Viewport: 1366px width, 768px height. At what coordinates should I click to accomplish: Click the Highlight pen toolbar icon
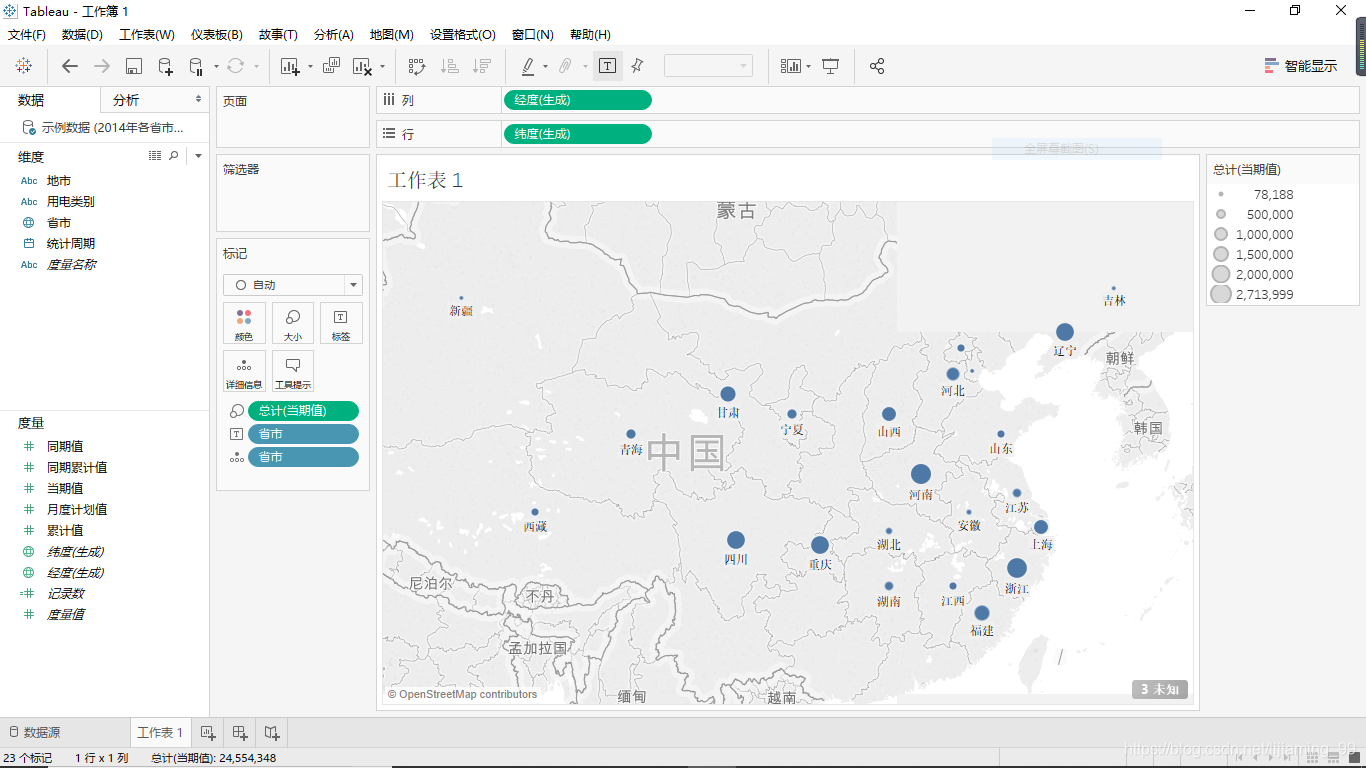(x=528, y=66)
